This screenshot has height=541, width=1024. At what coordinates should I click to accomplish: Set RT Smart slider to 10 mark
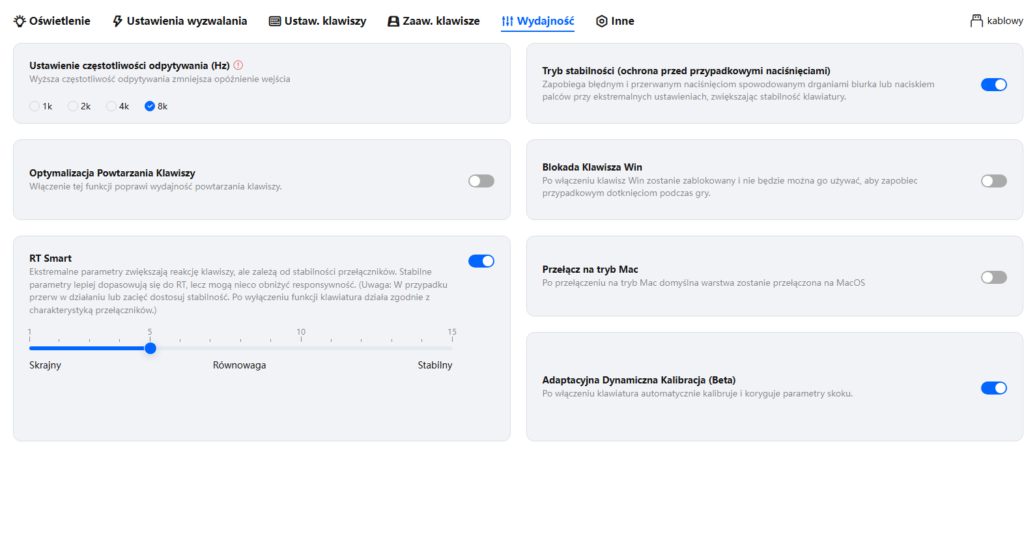(x=301, y=348)
